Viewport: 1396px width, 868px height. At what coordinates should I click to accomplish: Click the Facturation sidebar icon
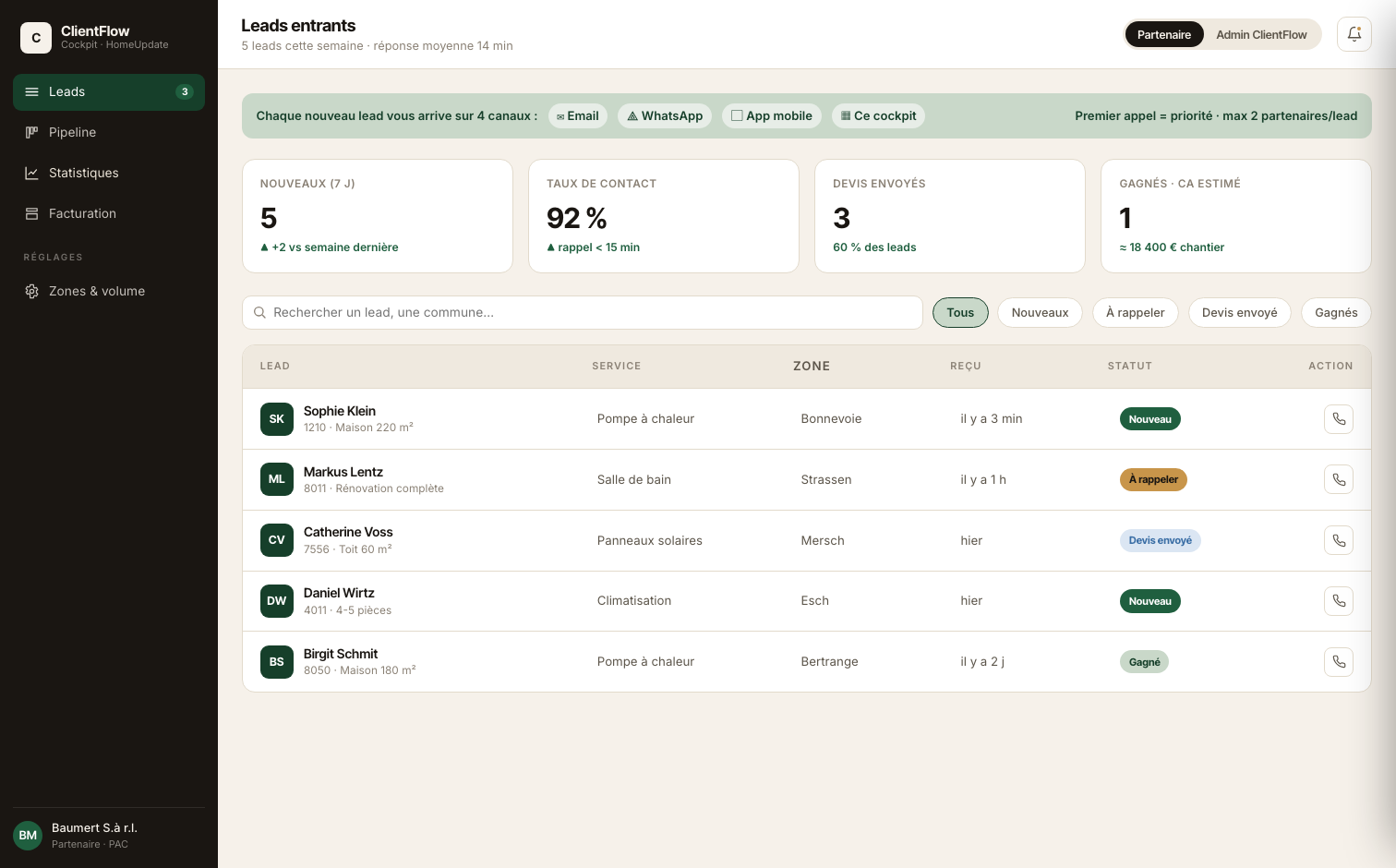[31, 213]
